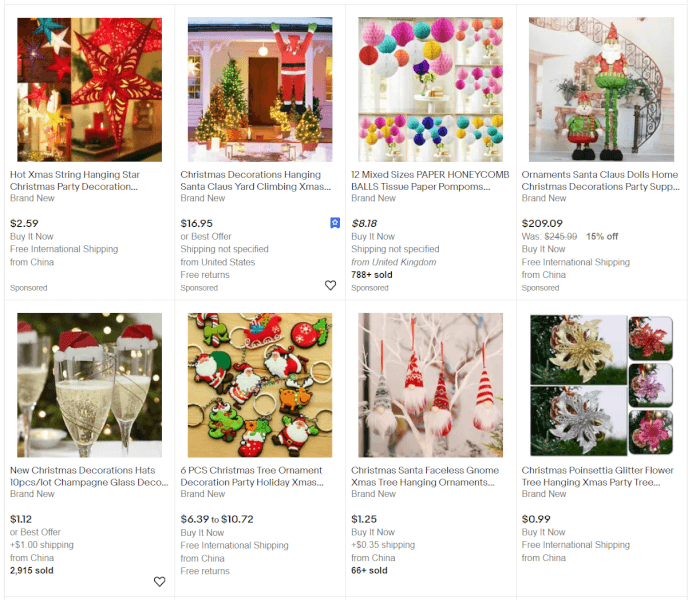View poinsettia glitter flower image
Screen dimensions: 692x600
[x=601, y=385]
